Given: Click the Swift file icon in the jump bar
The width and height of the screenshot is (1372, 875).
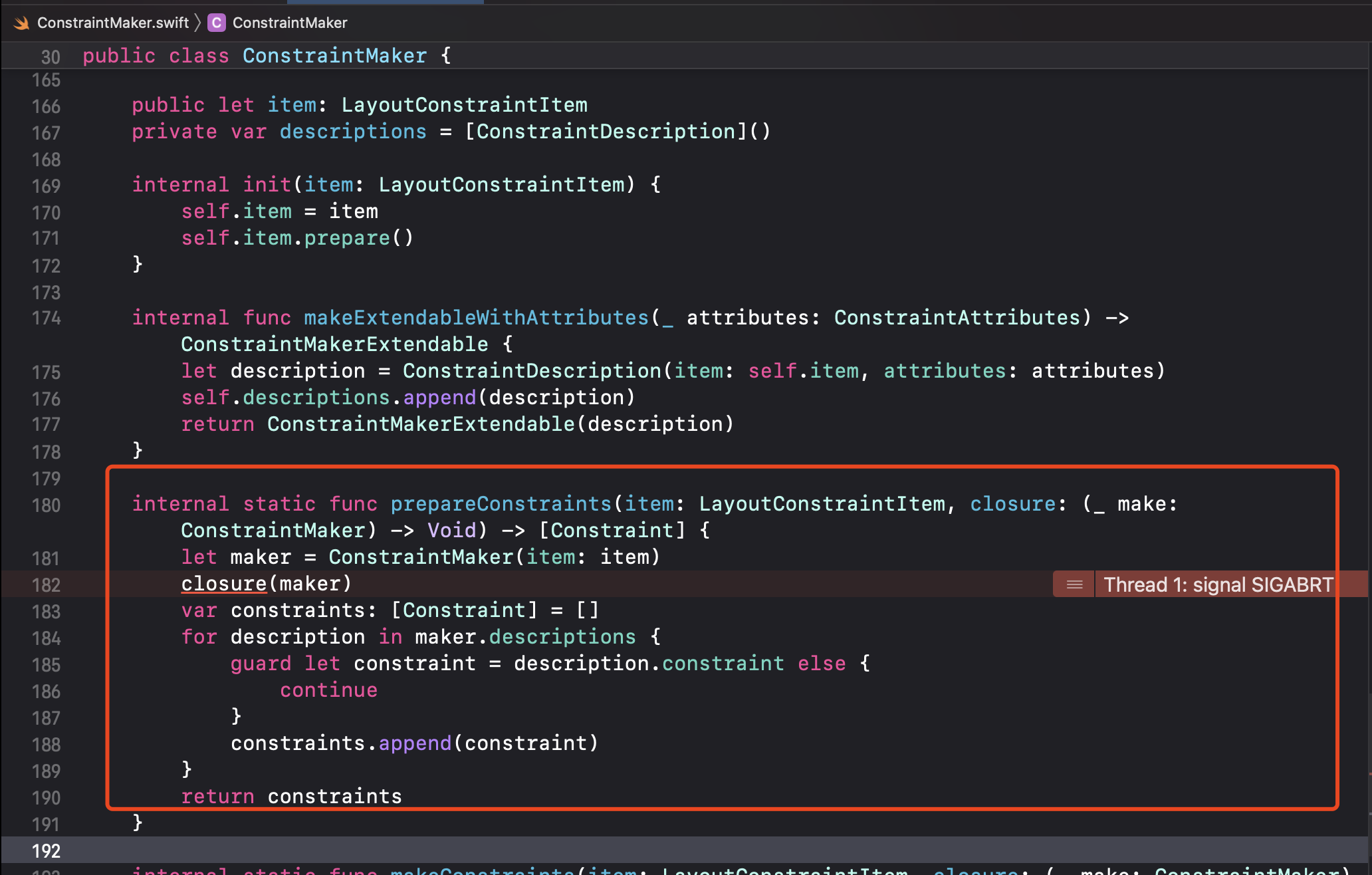Looking at the screenshot, I should tap(21, 22).
